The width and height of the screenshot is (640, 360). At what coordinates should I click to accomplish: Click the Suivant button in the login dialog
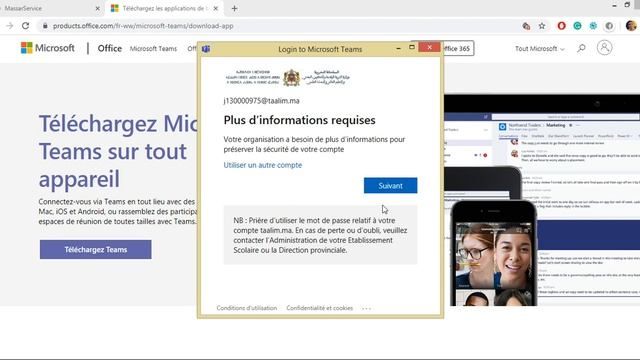pos(390,185)
